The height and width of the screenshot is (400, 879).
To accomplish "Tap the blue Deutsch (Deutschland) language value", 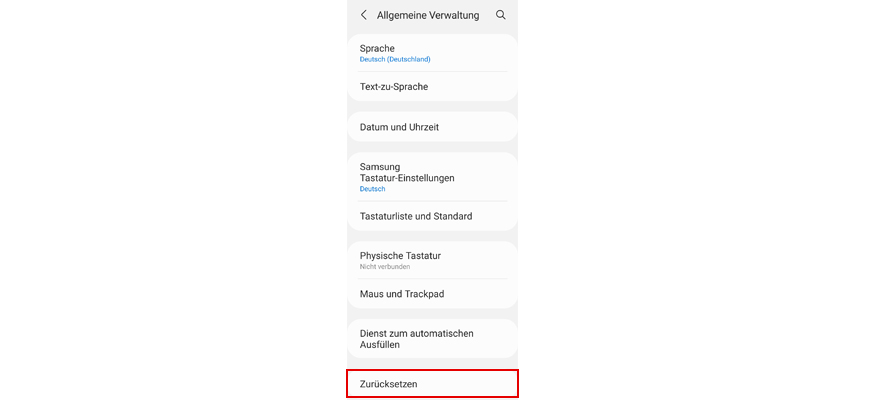I will [395, 59].
